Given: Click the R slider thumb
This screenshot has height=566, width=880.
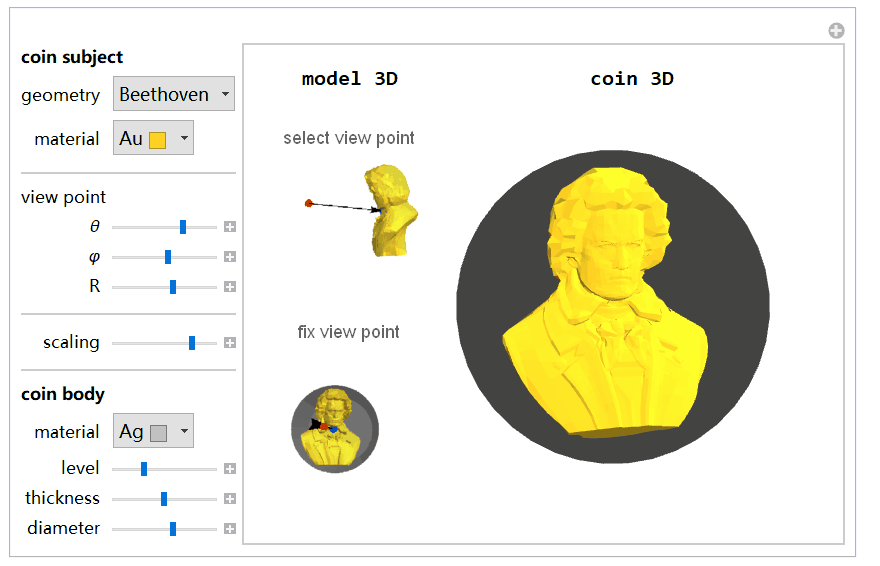Looking at the screenshot, I should tap(173, 287).
